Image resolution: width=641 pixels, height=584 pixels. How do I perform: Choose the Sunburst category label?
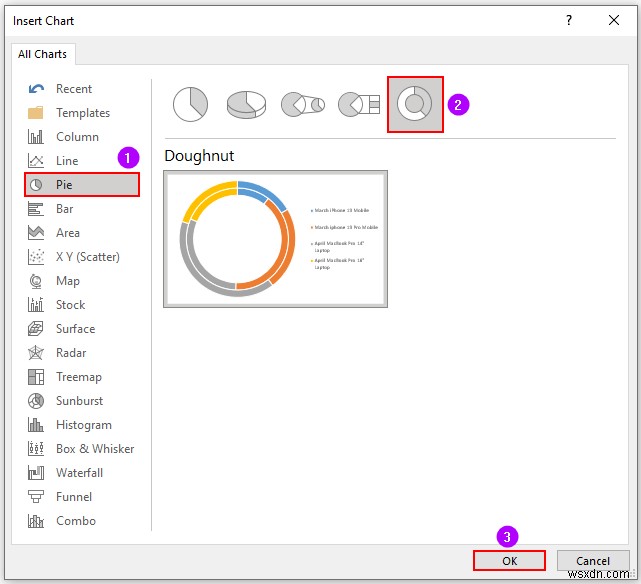tap(80, 401)
